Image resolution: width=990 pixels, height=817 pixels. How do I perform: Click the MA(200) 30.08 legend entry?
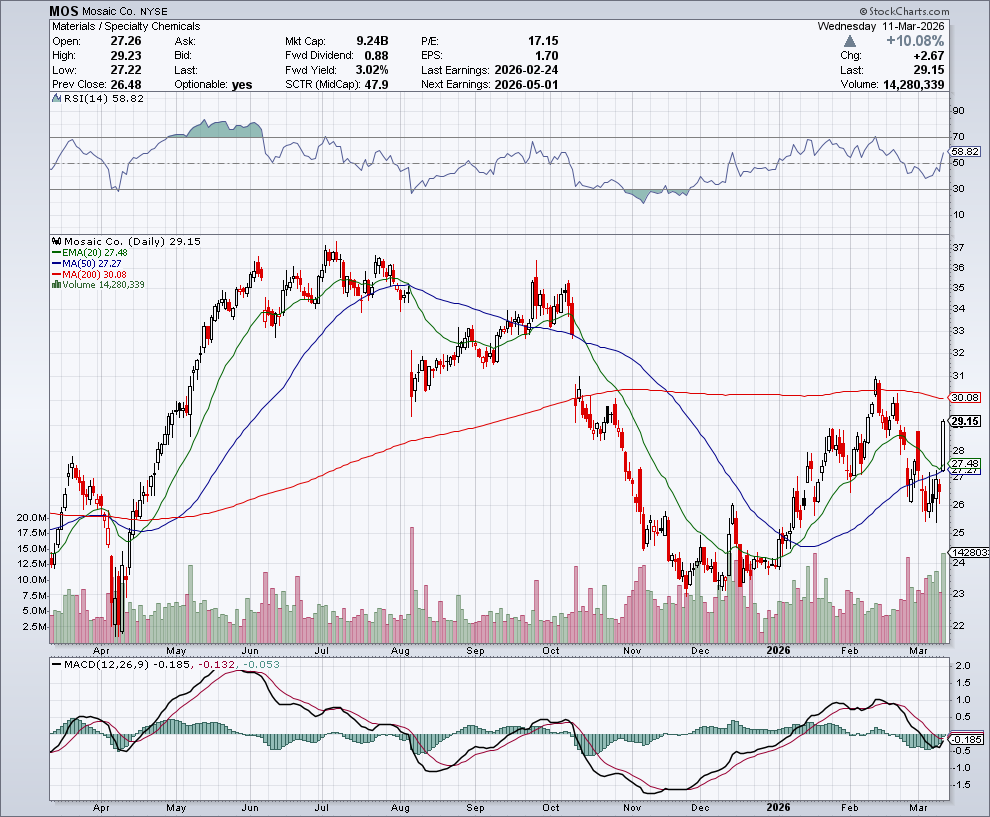click(x=89, y=274)
